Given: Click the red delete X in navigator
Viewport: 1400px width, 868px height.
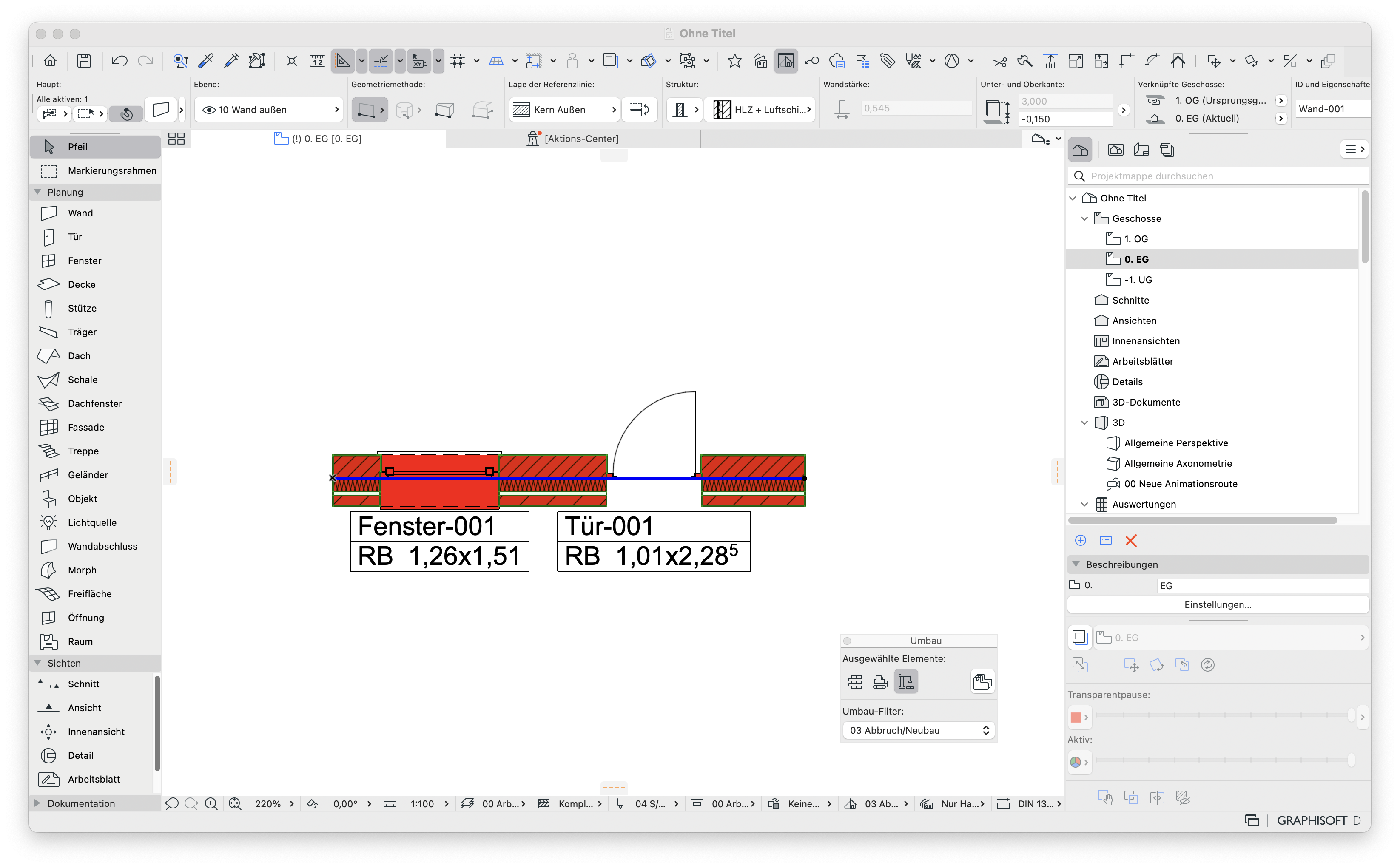Looking at the screenshot, I should pyautogui.click(x=1131, y=540).
